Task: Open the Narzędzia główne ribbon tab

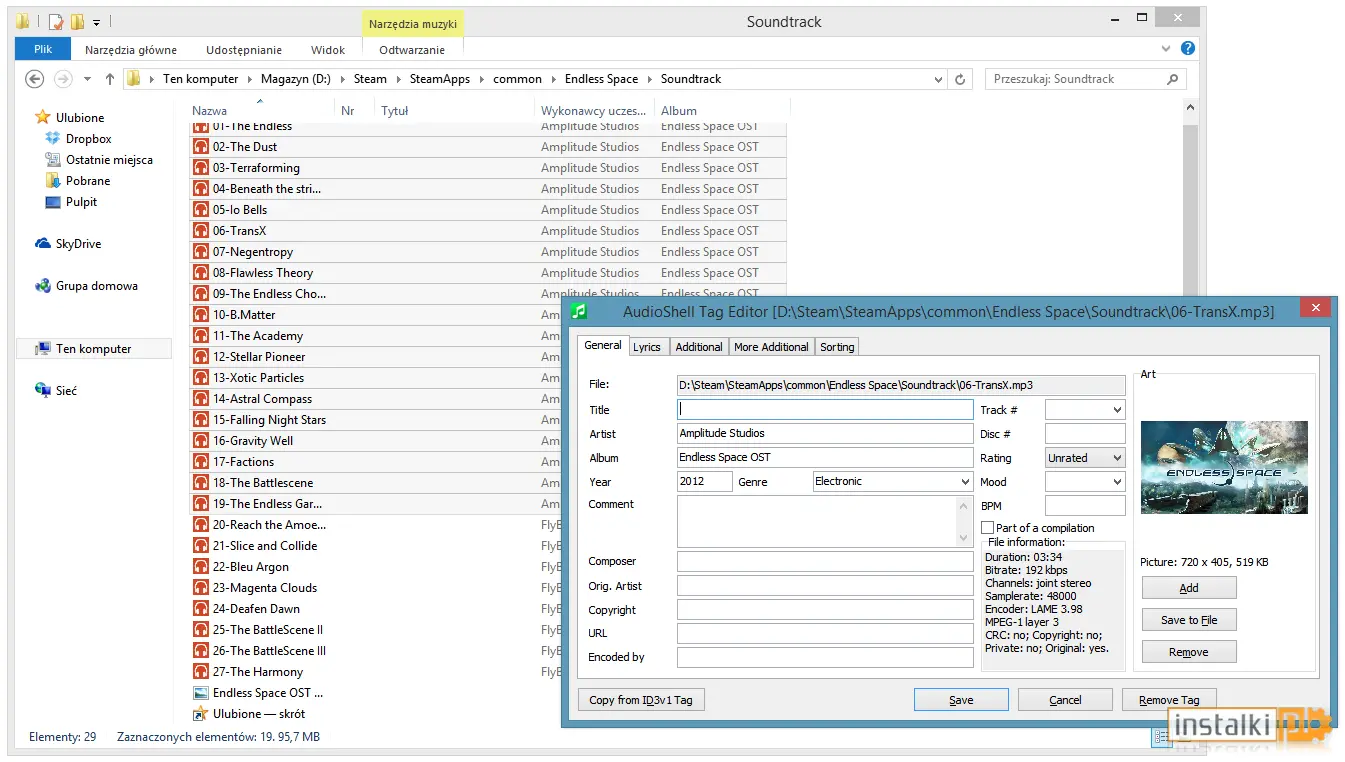Action: click(x=131, y=49)
